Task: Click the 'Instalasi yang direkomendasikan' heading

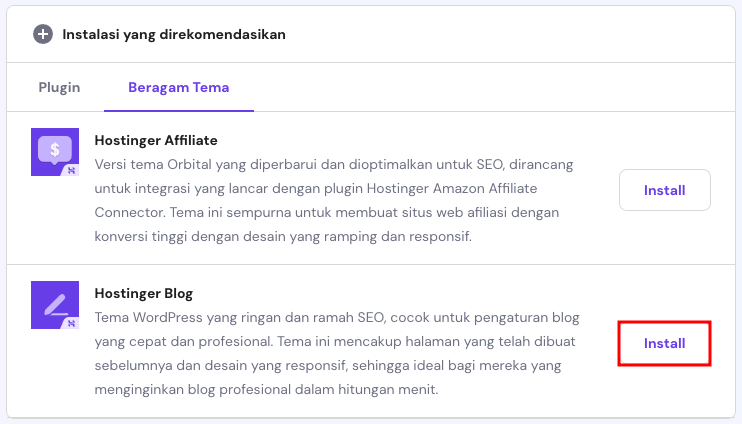Action: (x=174, y=34)
